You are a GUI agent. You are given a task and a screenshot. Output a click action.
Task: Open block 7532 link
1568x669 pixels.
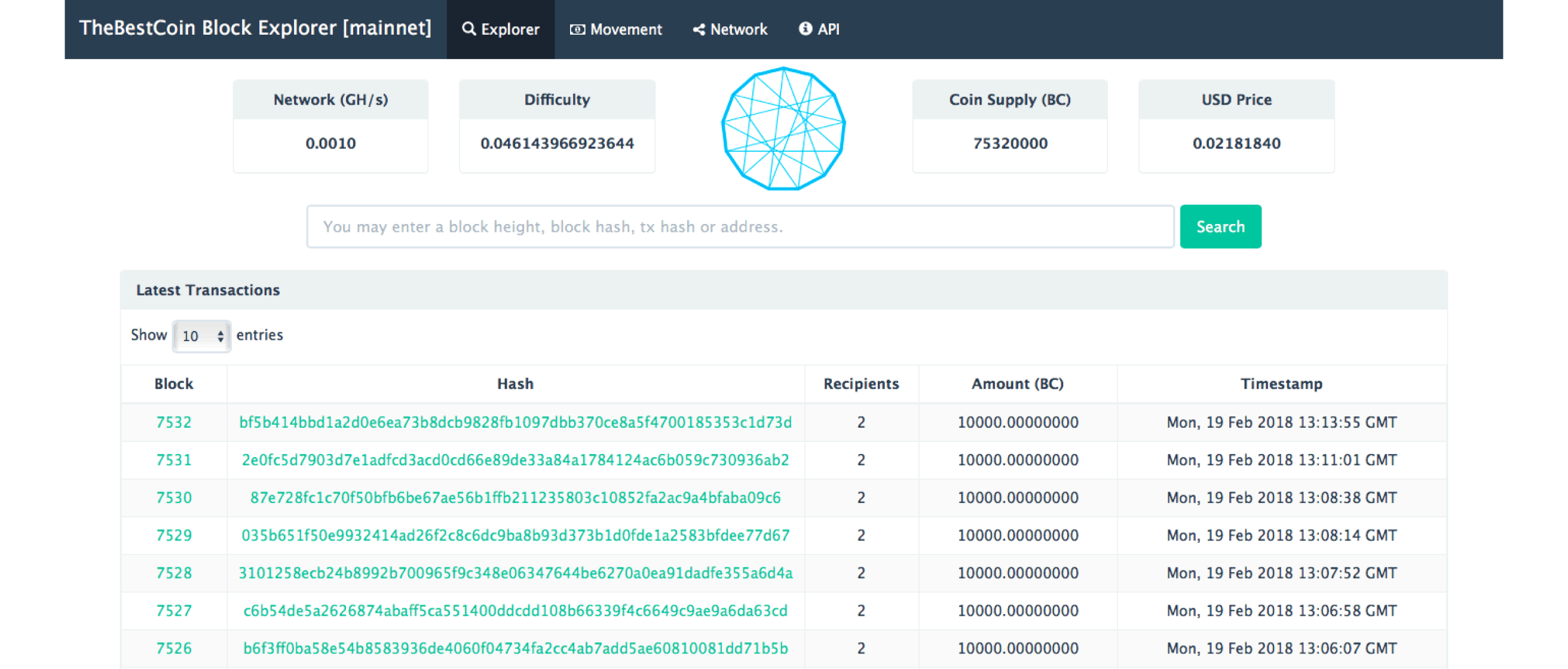point(173,422)
